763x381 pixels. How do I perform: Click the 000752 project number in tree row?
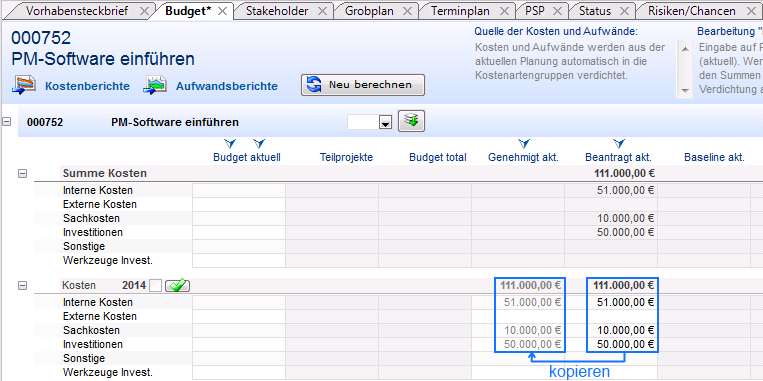point(45,123)
